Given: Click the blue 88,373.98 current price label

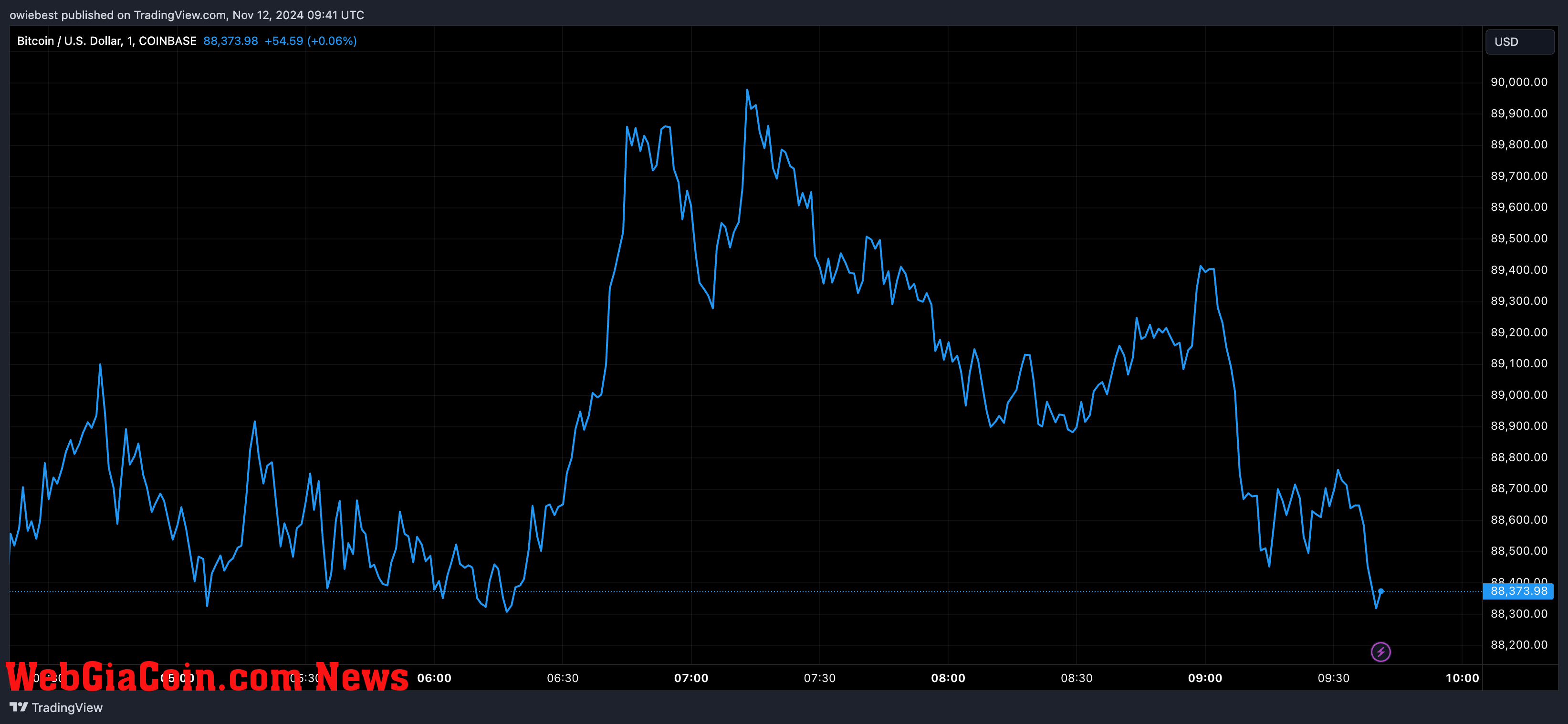Looking at the screenshot, I should point(1518,591).
